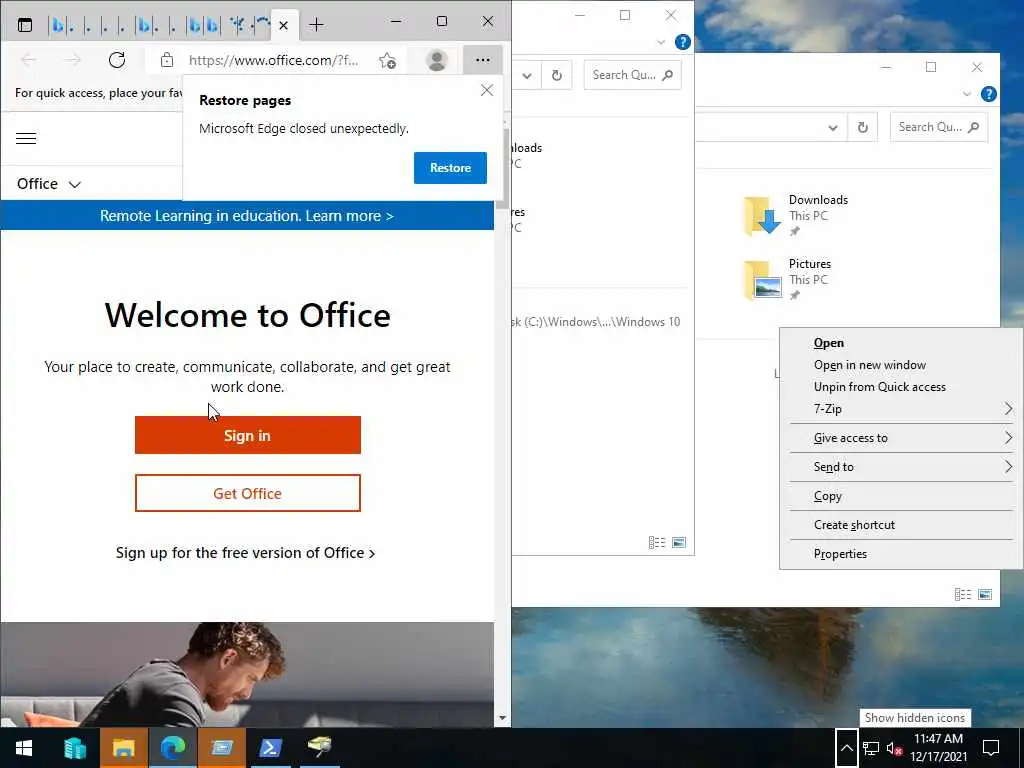The height and width of the screenshot is (768, 1024).
Task: Open the taskbar clock and date
Action: (x=938, y=748)
